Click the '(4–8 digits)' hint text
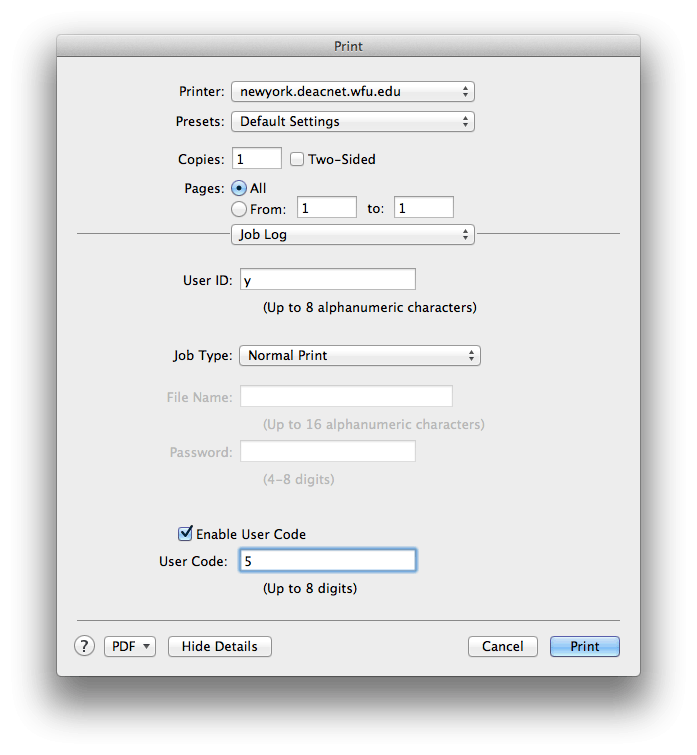The image size is (697, 755). tap(298, 480)
